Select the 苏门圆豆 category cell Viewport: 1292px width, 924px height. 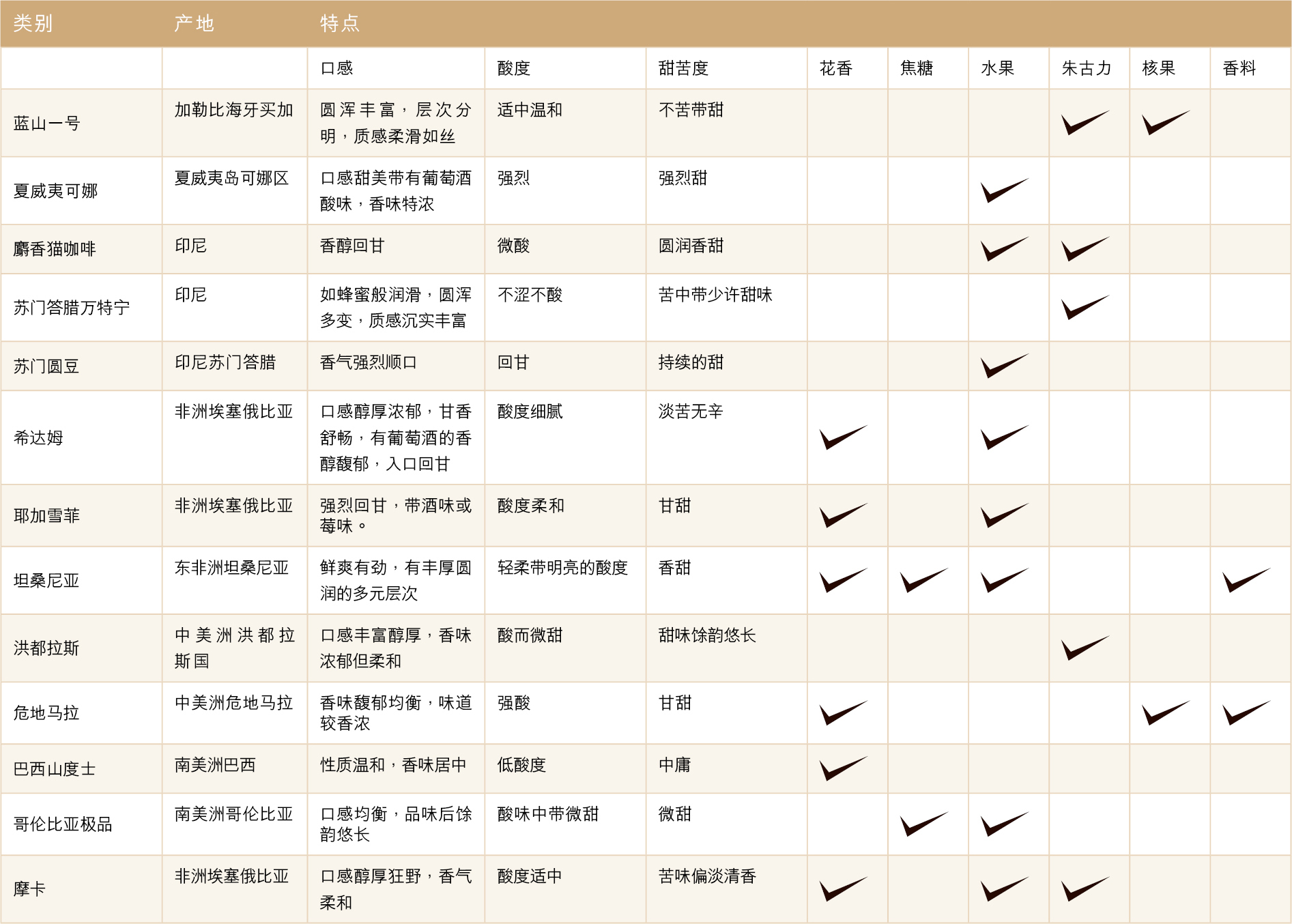click(81, 366)
